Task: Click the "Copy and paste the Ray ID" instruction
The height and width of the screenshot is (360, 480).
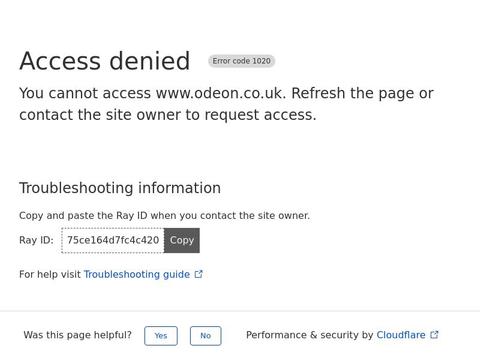Action: click(165, 216)
